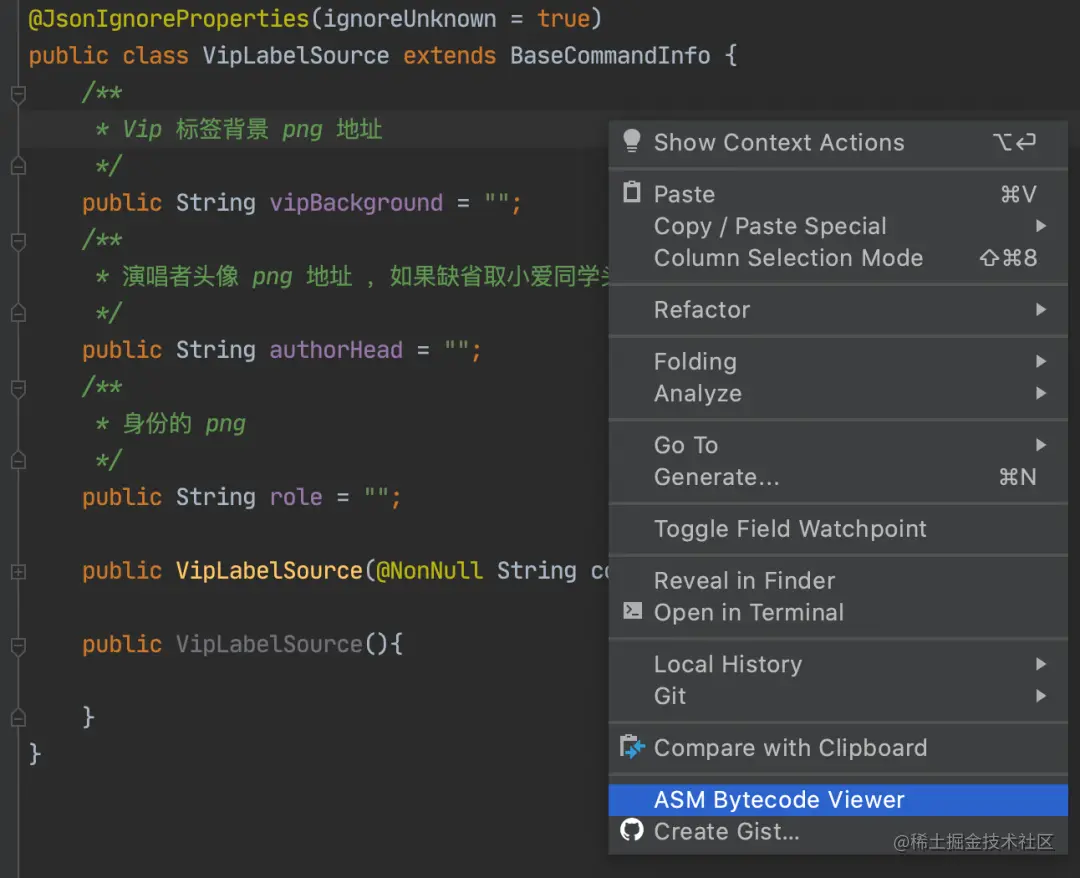Click the VipLabelSource class name in declaration

[295, 55]
